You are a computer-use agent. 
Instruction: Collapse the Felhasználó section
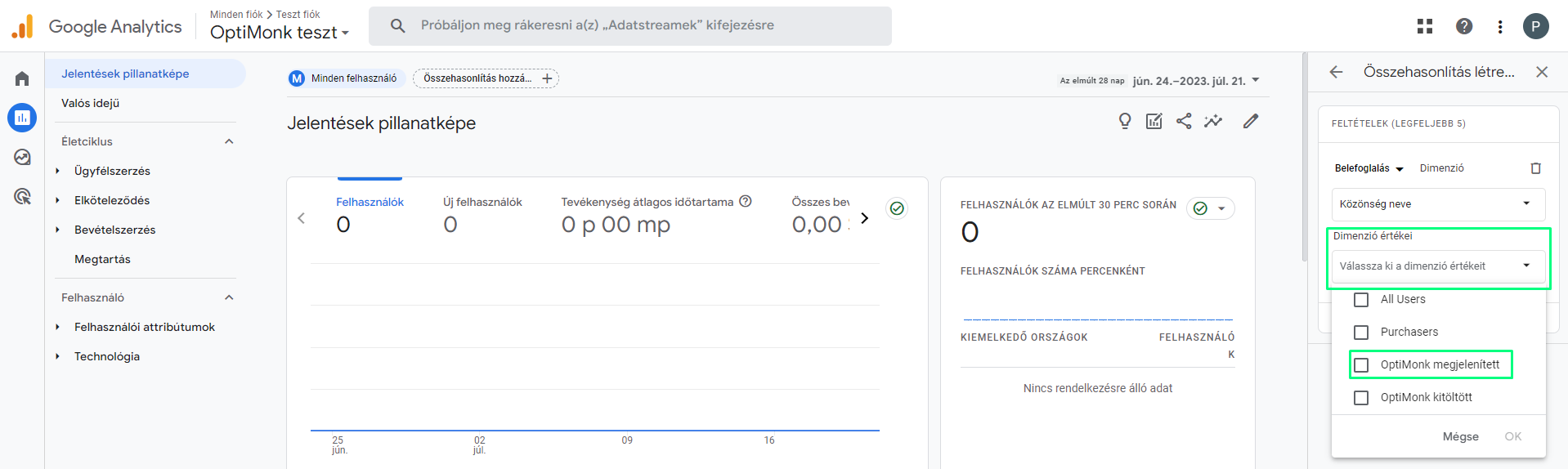point(229,297)
